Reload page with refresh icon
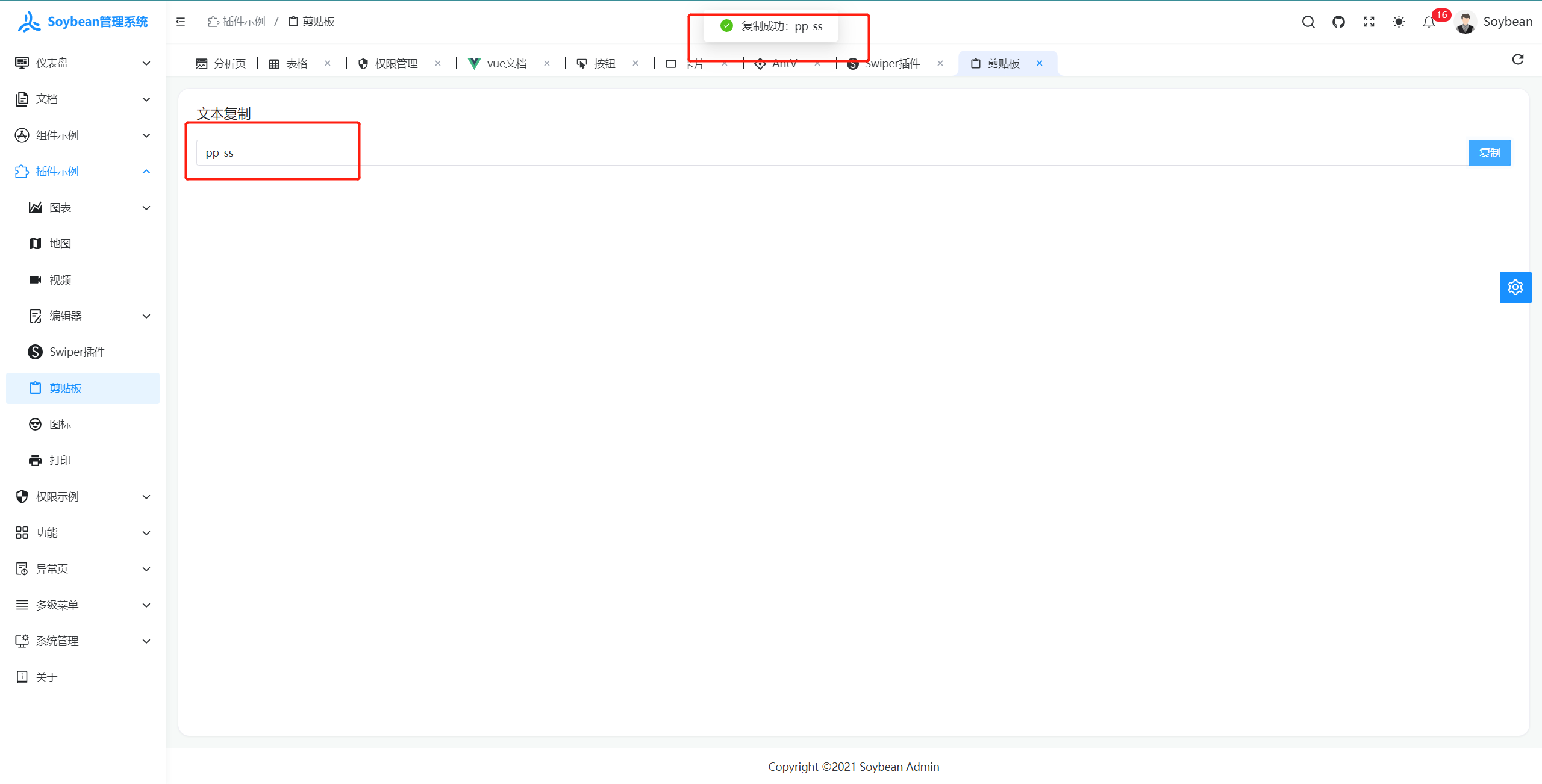Screen dimensions: 1542x784 point(1518,59)
